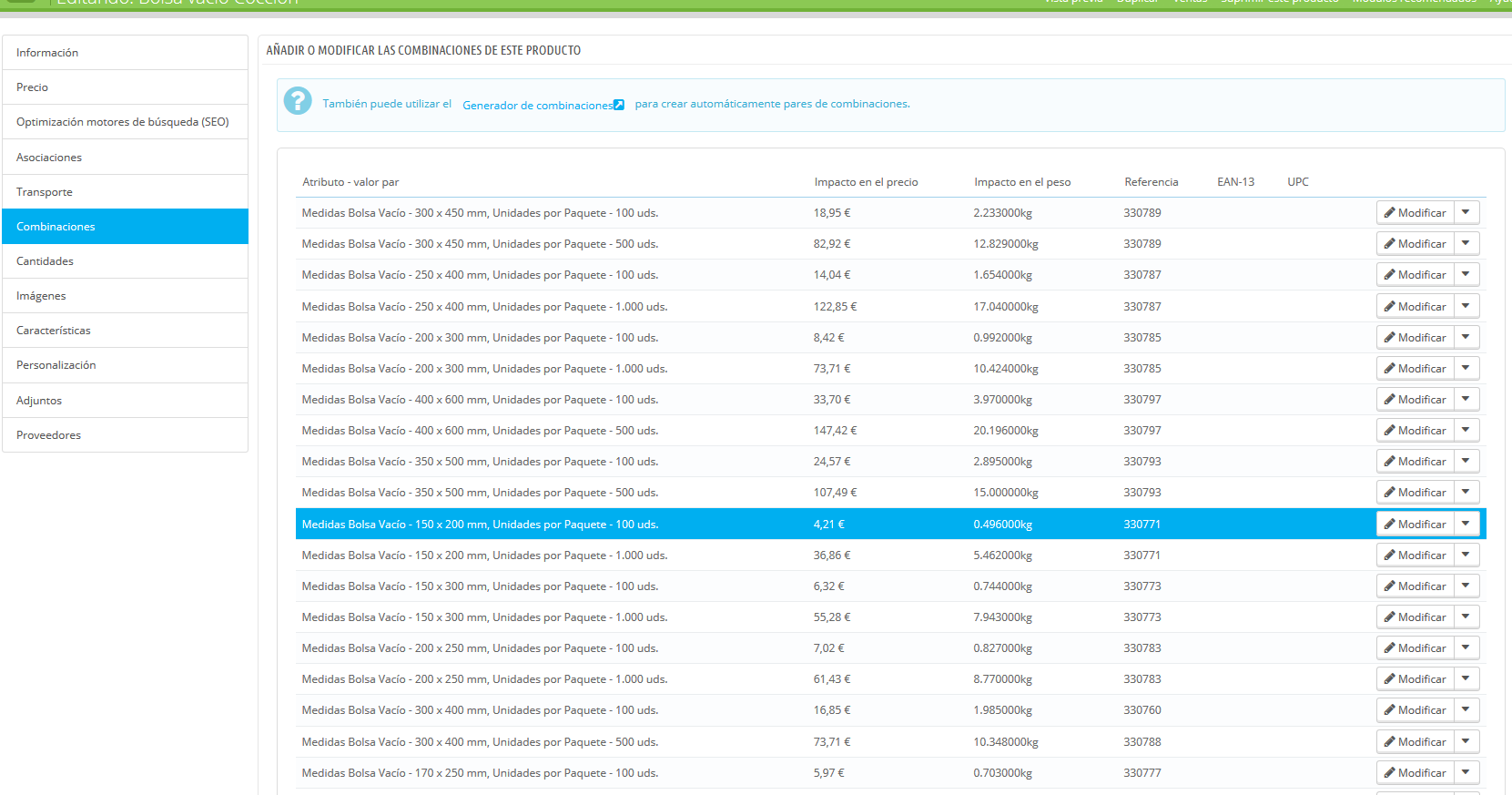Image resolution: width=1512 pixels, height=795 pixels.
Task: Open dropdown arrow for 200 x 300 mm 1.000 uds.
Action: coord(1466,369)
